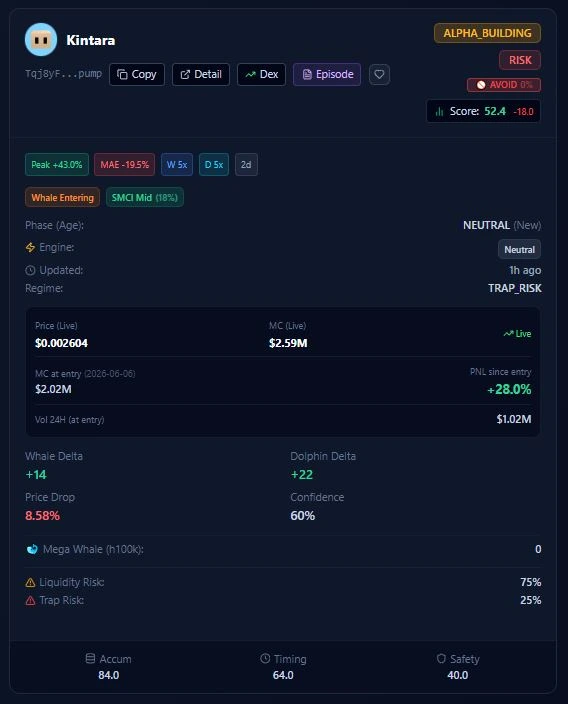Click the 1h ago updated value
The height and width of the screenshot is (704, 568).
(525, 270)
